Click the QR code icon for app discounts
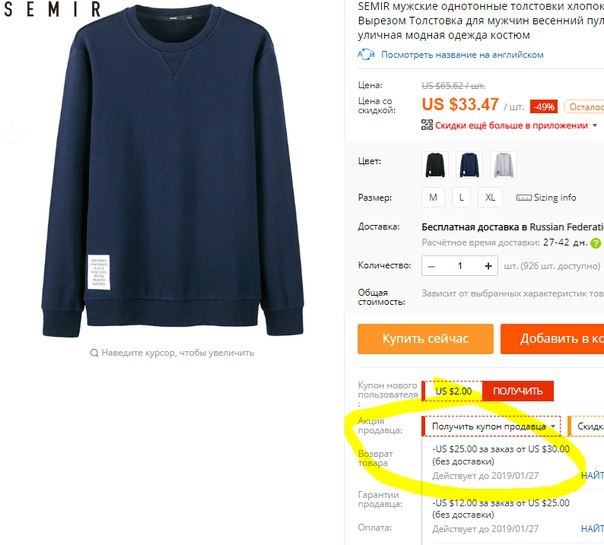The image size is (604, 545). coord(427,125)
